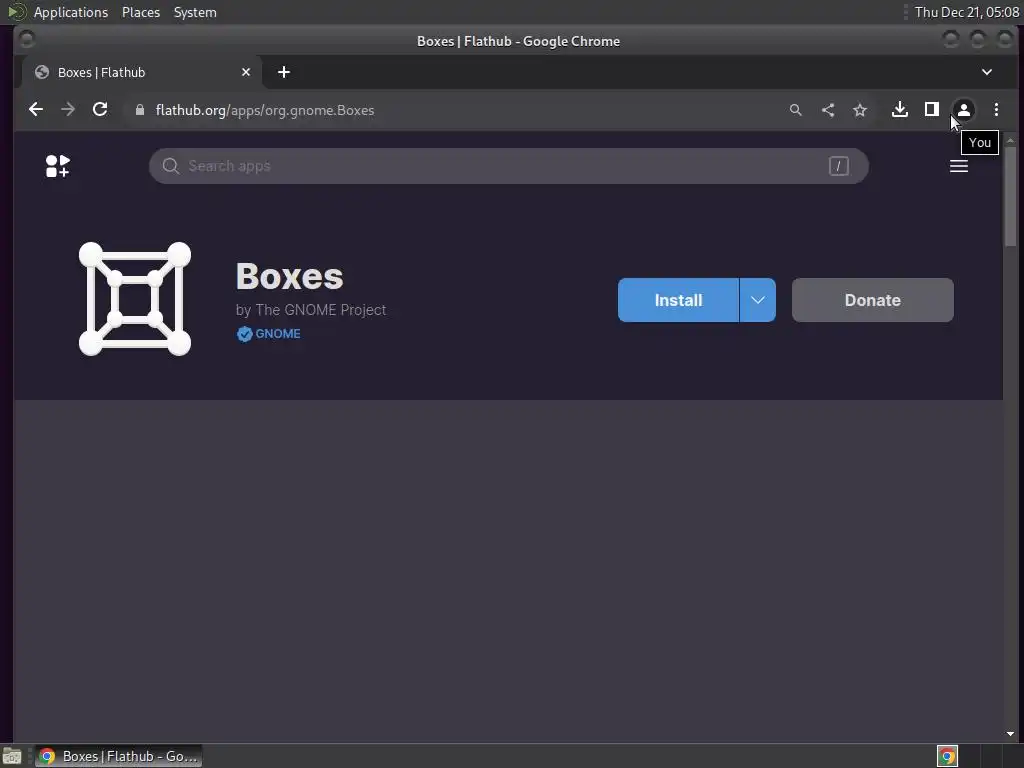Open Chrome profile 'You' icon

pos(964,110)
